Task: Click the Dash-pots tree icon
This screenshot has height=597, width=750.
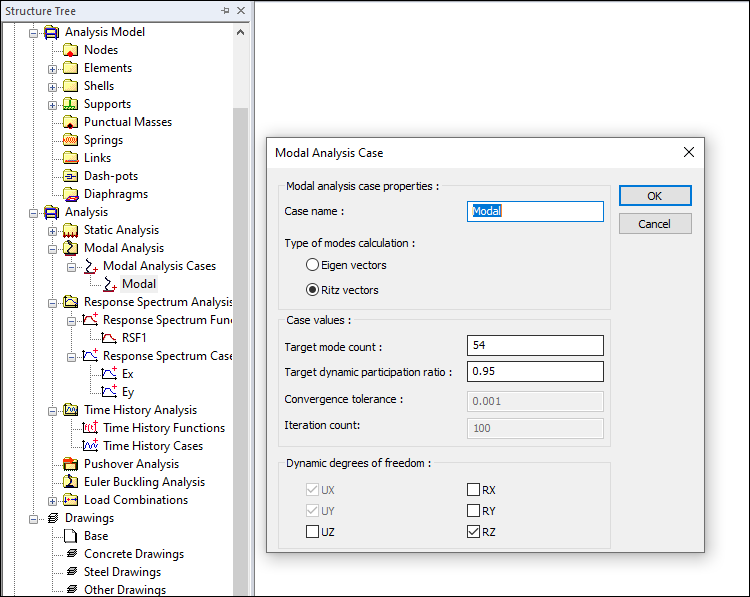Action: coord(70,176)
